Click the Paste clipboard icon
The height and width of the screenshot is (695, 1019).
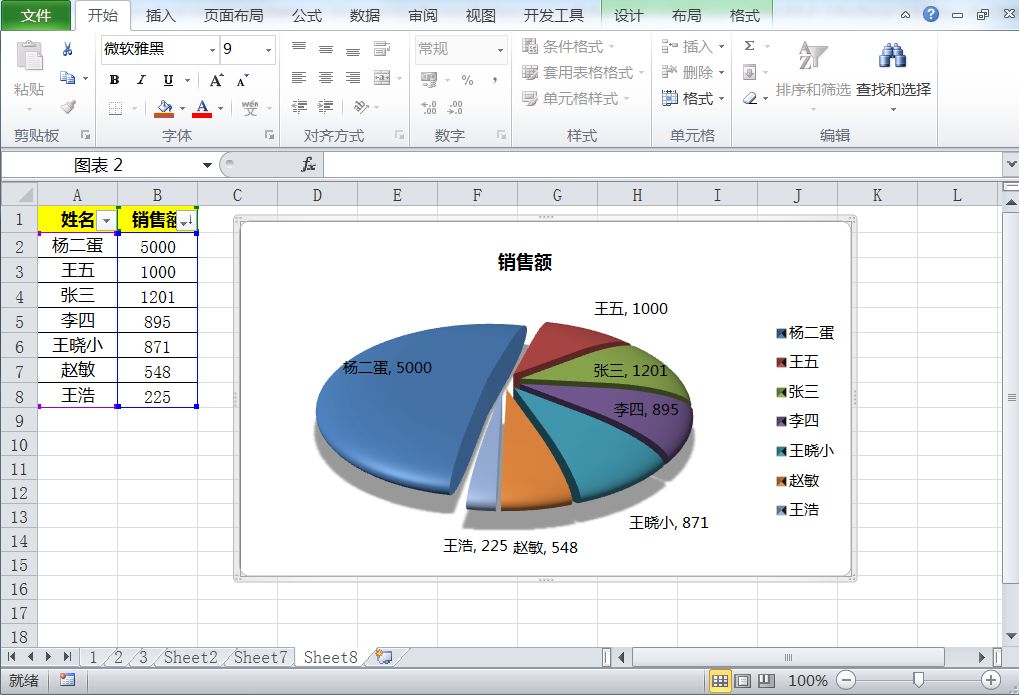29,57
